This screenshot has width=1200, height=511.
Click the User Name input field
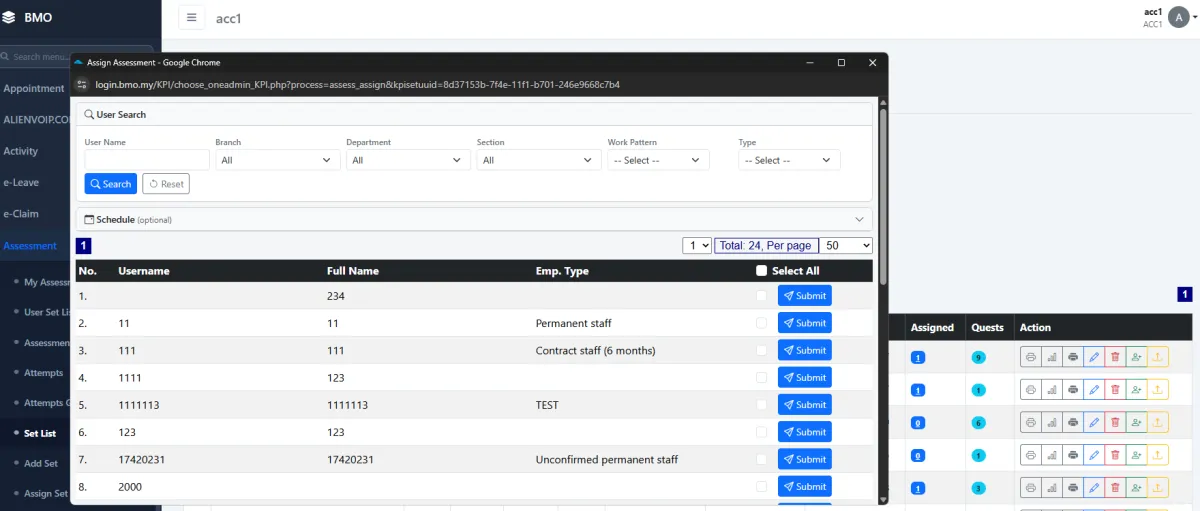tap(147, 160)
